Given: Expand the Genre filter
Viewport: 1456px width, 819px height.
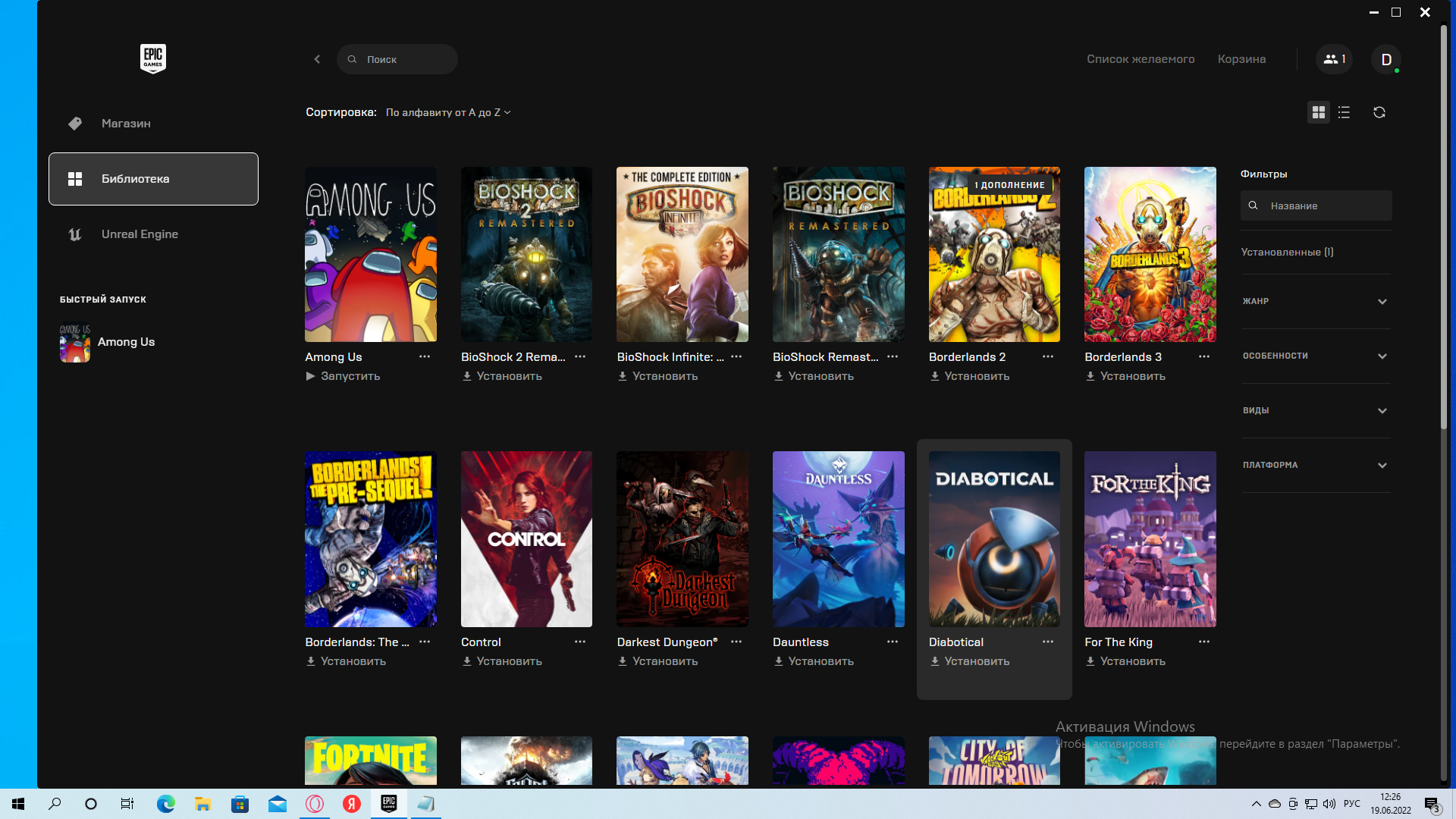Looking at the screenshot, I should (1316, 301).
